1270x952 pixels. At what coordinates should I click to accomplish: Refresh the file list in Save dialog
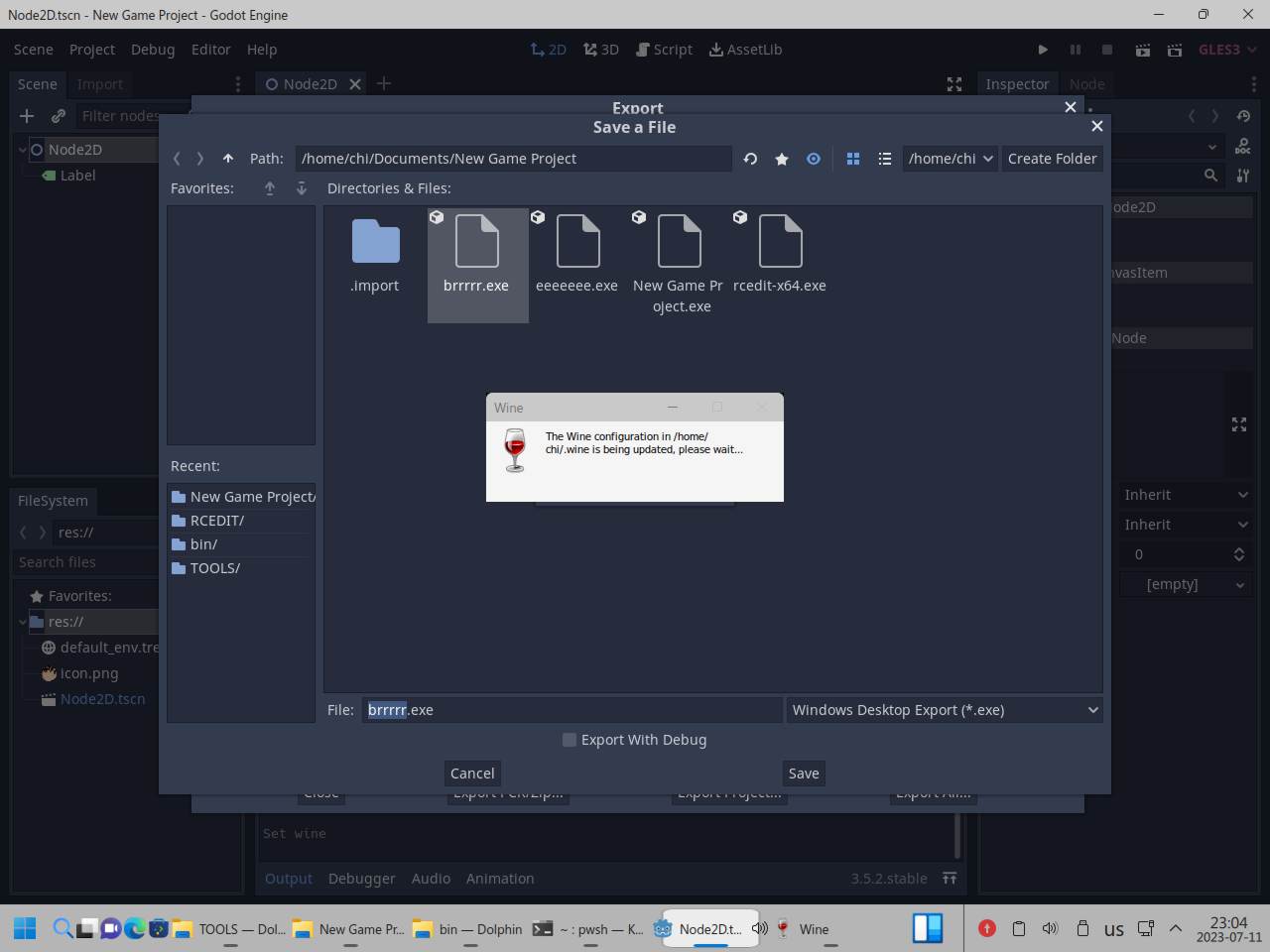(x=750, y=159)
